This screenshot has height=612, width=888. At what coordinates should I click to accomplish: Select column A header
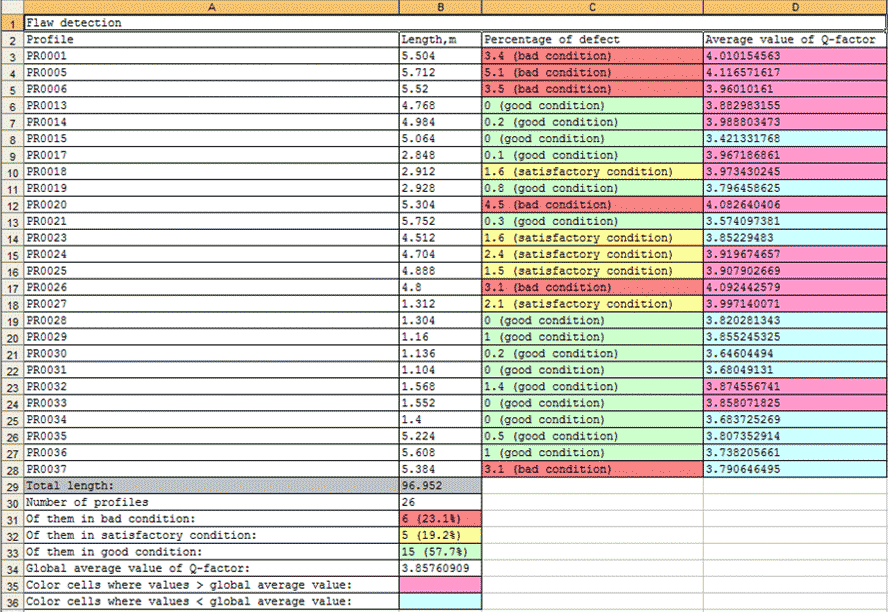(x=210, y=7)
